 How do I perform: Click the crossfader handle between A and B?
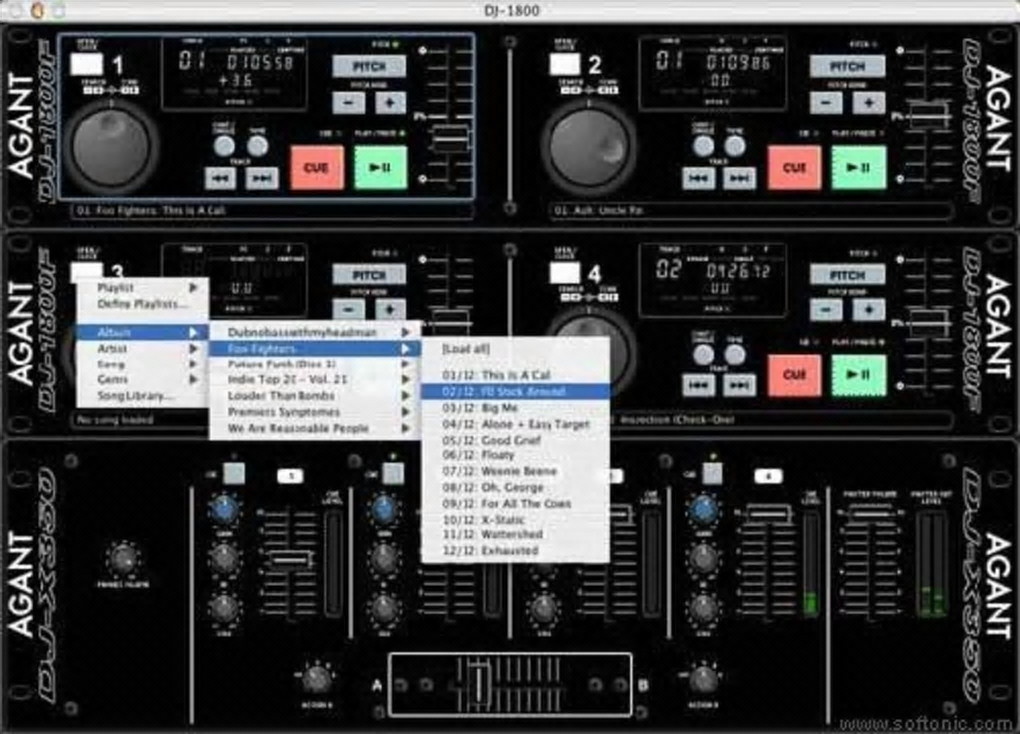point(480,683)
